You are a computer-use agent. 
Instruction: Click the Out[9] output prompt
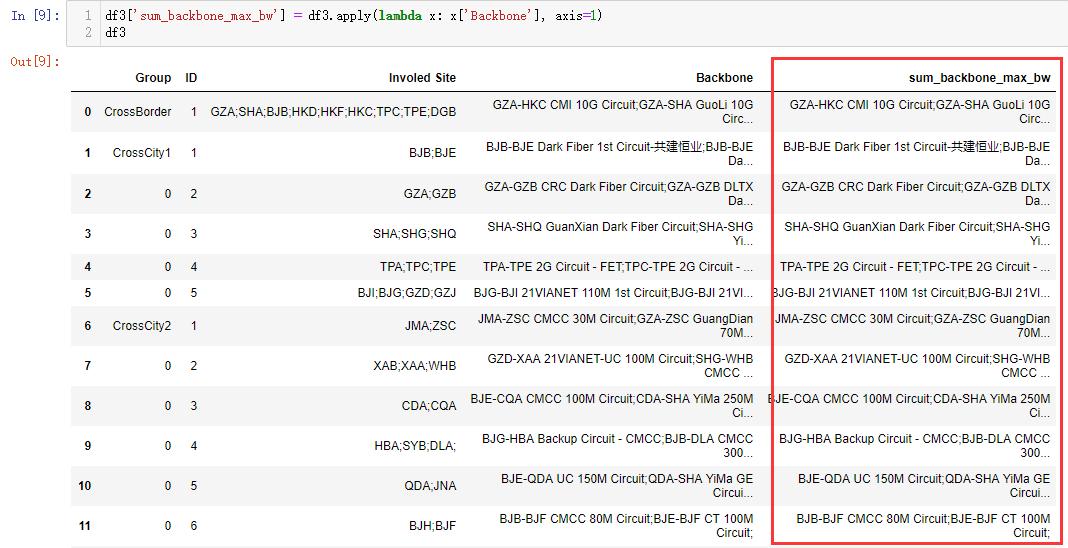[35, 62]
